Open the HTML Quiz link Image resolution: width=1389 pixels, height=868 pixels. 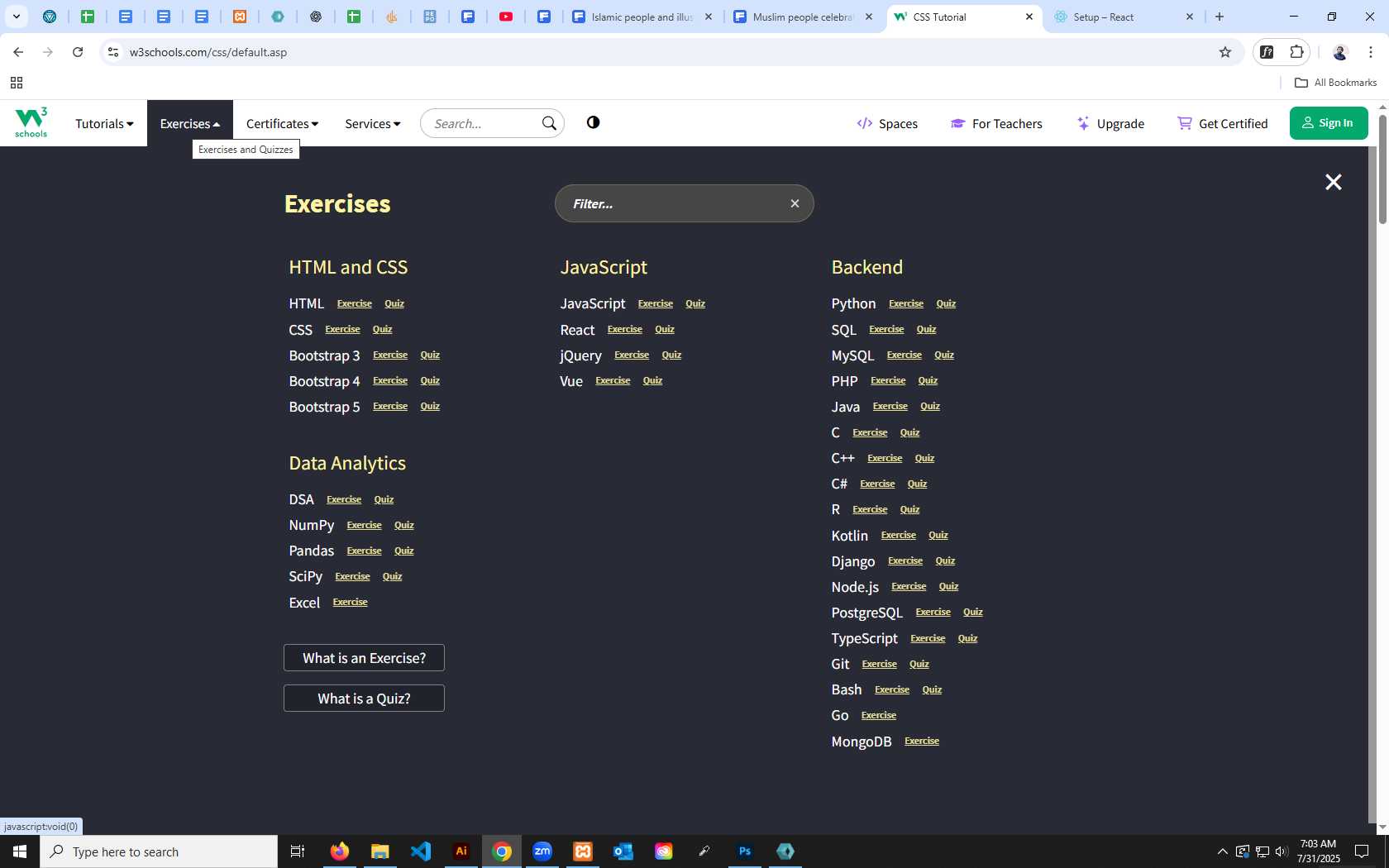(394, 303)
